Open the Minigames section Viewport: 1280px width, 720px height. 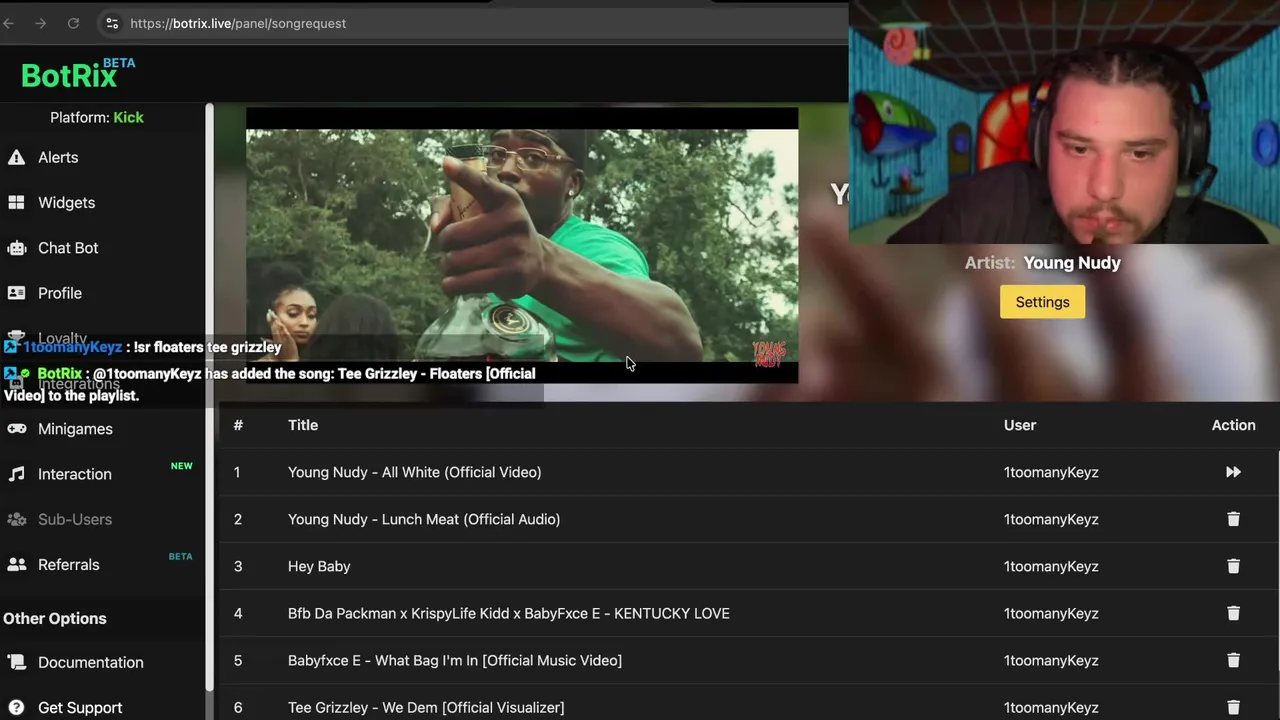tap(75, 429)
